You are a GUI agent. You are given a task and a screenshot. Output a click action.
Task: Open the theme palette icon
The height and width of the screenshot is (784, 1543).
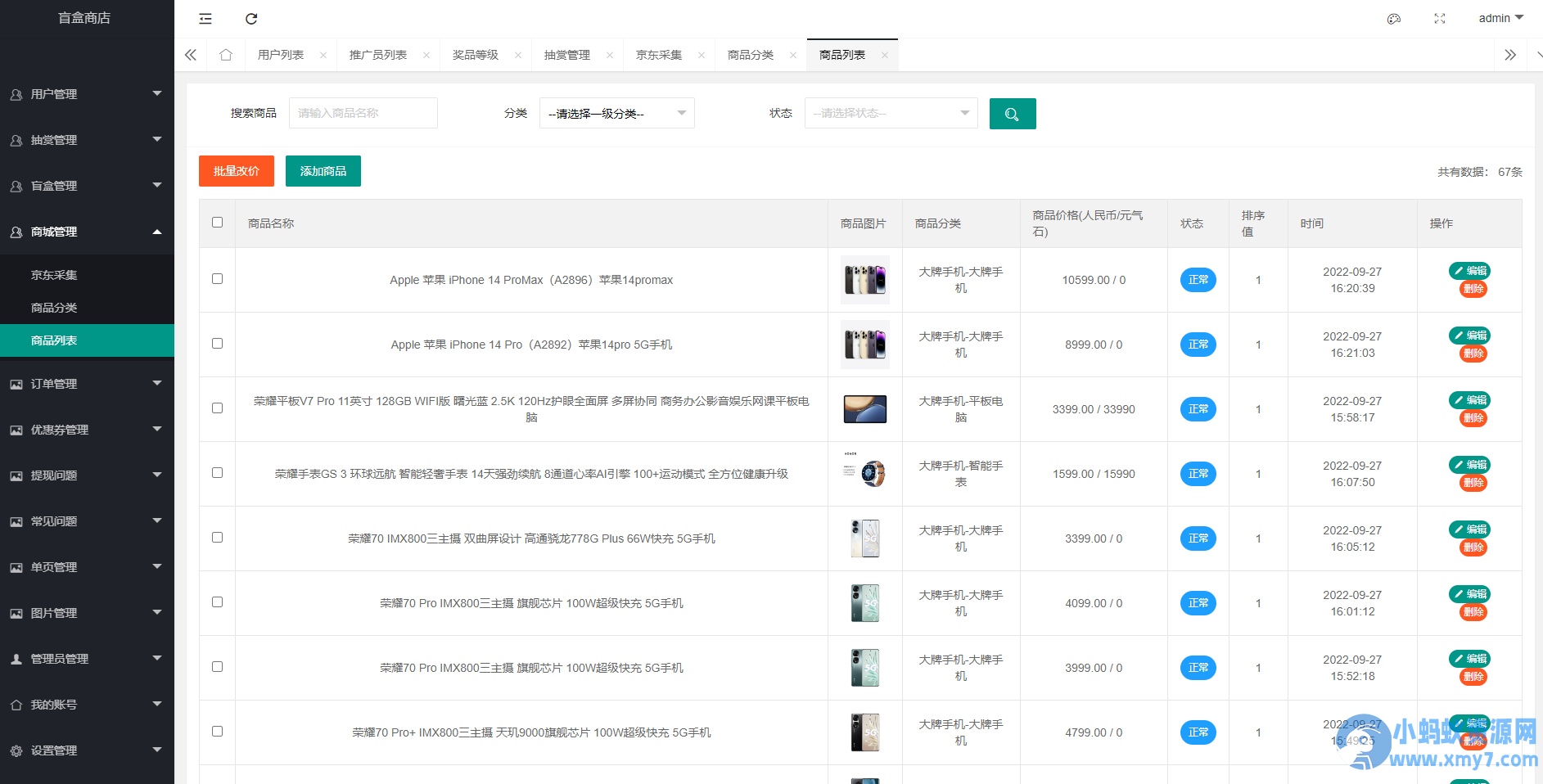(x=1394, y=19)
